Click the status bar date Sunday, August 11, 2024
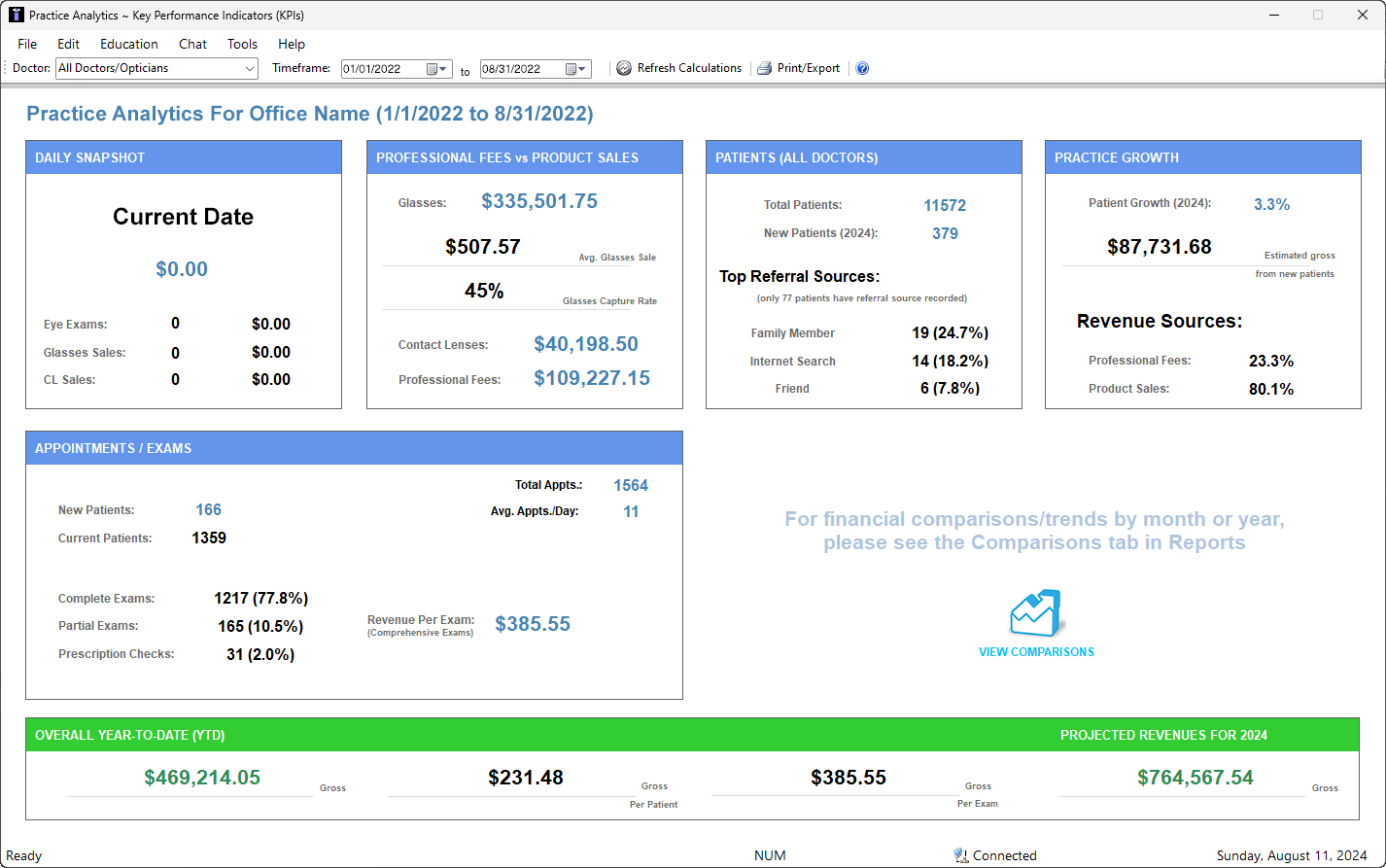The height and width of the screenshot is (868, 1386). pyautogui.click(x=1292, y=856)
